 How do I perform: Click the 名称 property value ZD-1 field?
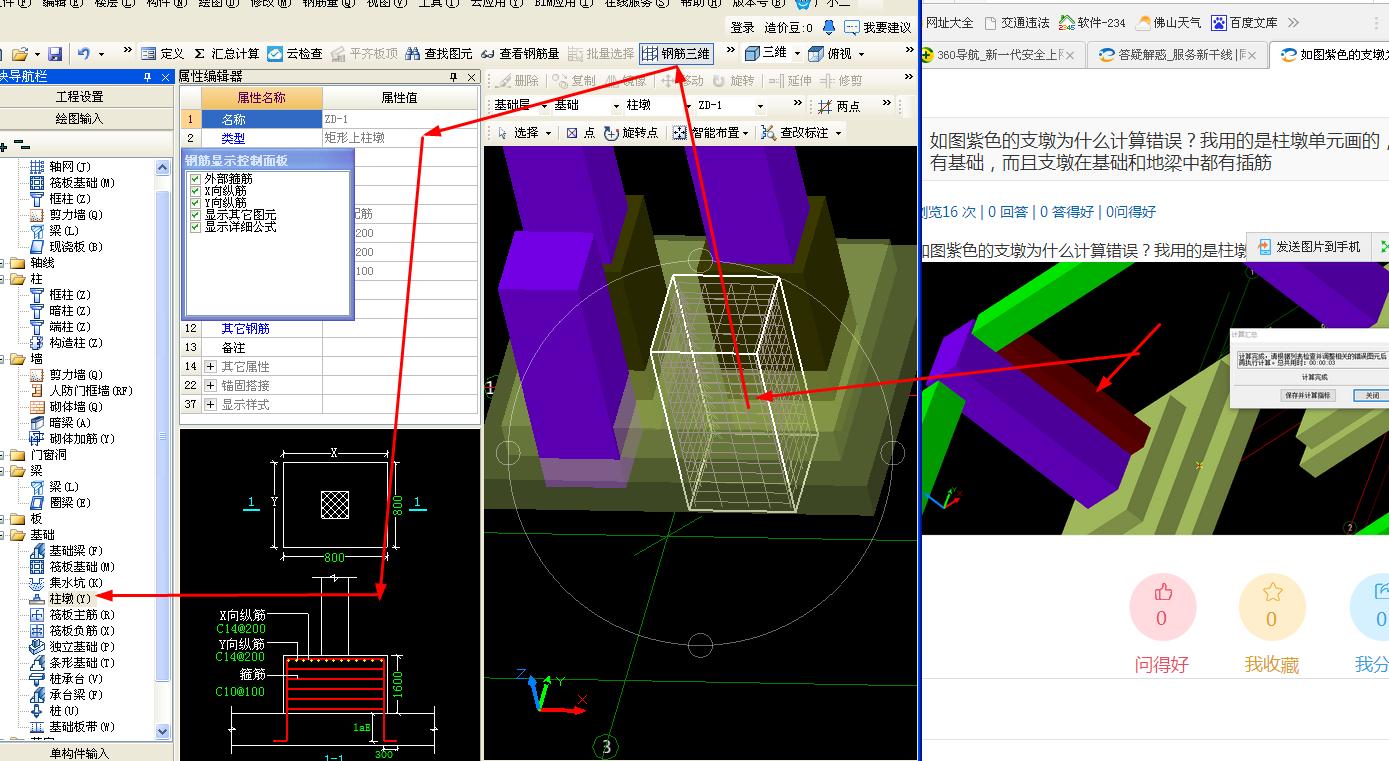(400, 119)
